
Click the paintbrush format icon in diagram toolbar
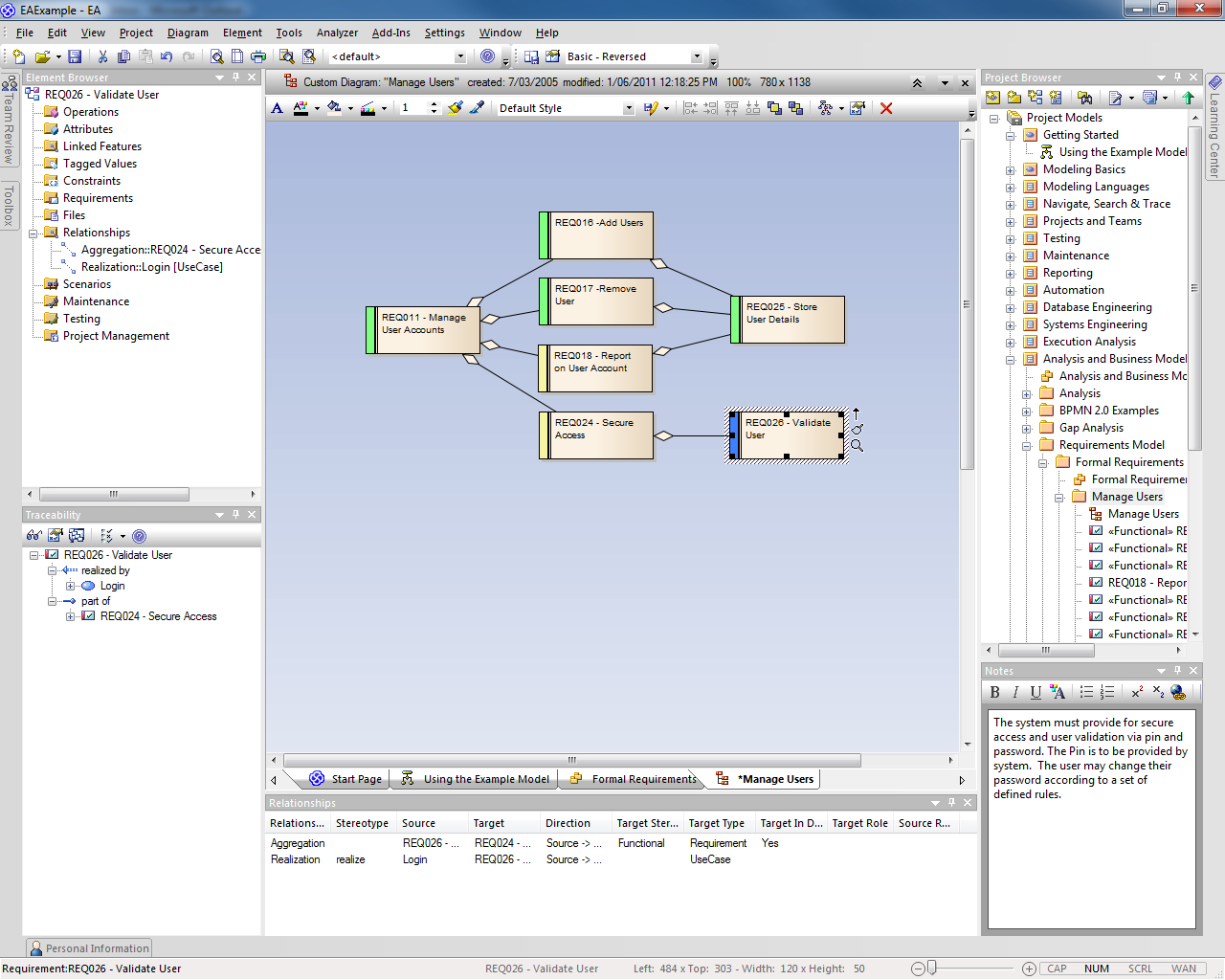(456, 108)
